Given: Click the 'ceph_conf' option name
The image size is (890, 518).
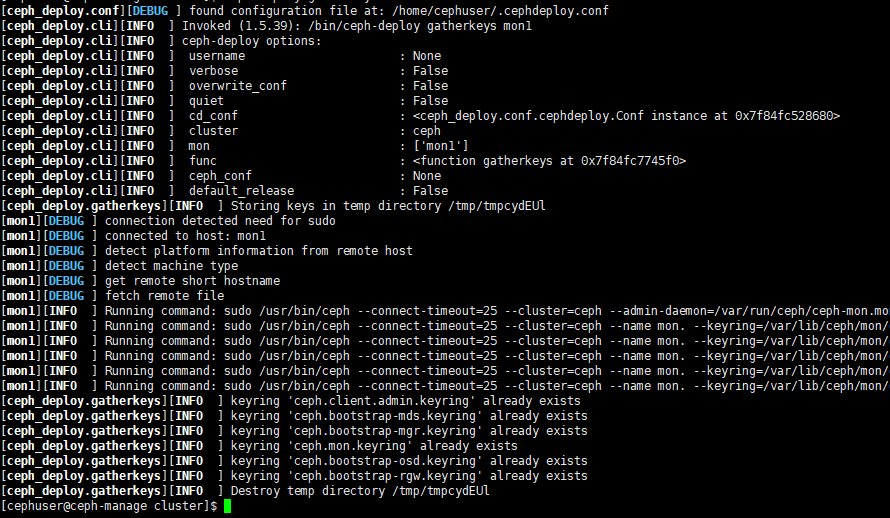Looking at the screenshot, I should coord(220,176).
